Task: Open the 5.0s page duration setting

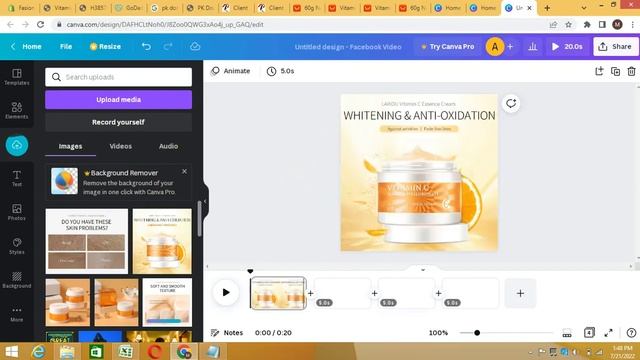Action: pyautogui.click(x=280, y=71)
